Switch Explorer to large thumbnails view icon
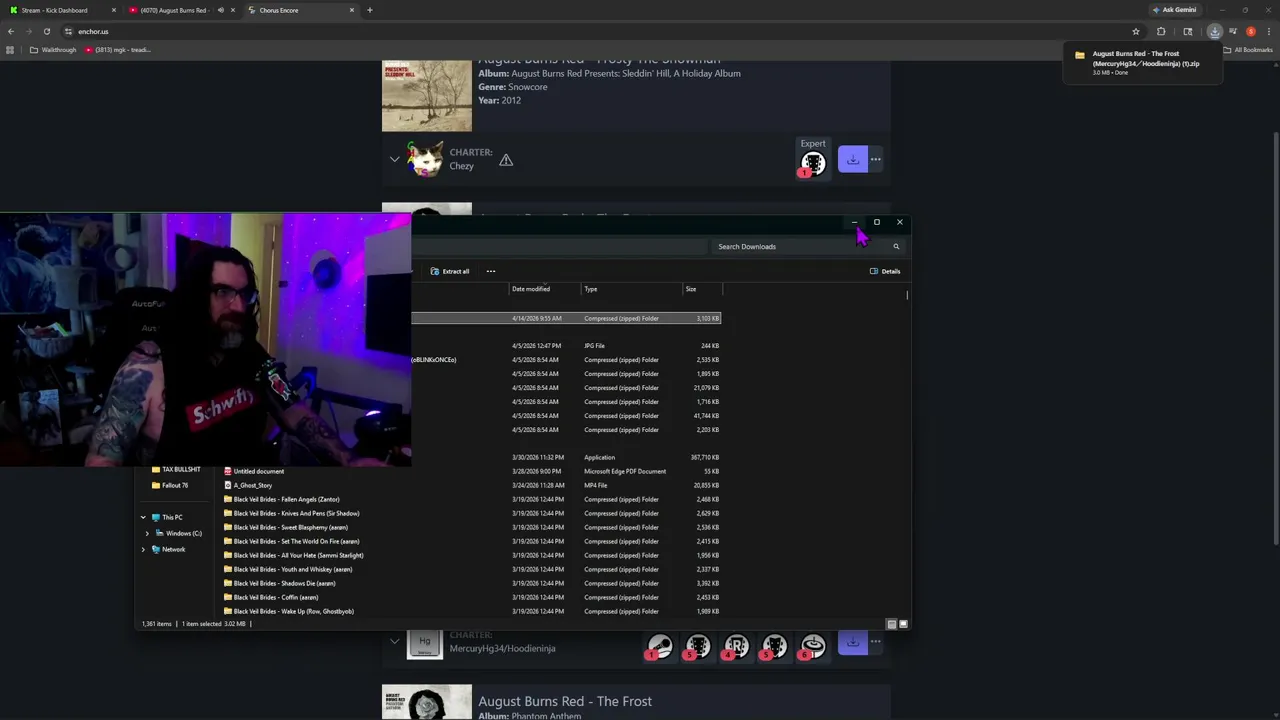 coord(903,624)
